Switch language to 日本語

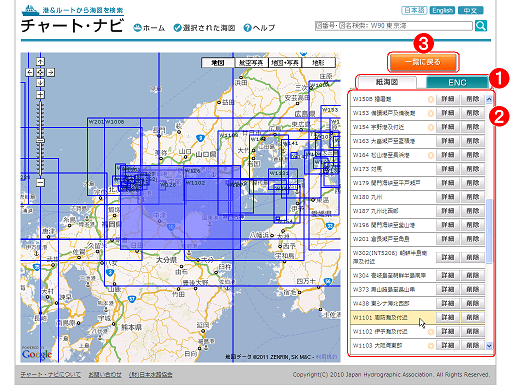[414, 10]
